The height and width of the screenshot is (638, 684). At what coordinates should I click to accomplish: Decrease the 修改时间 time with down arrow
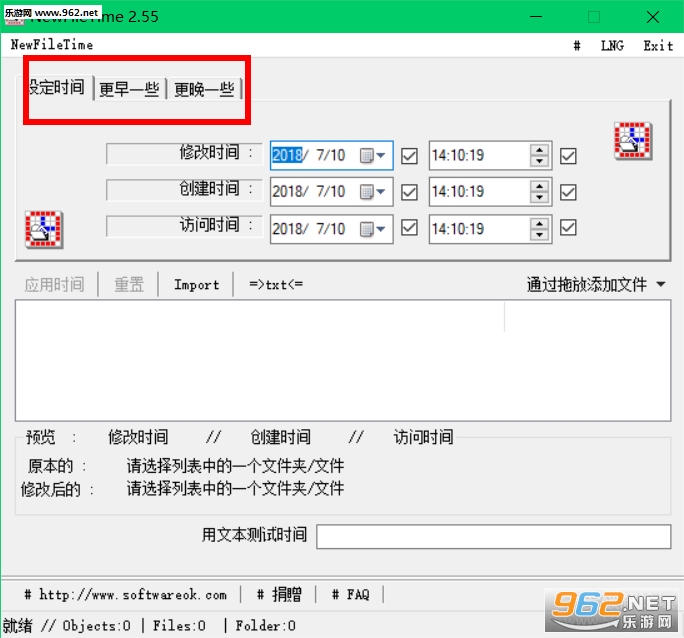(x=540, y=161)
